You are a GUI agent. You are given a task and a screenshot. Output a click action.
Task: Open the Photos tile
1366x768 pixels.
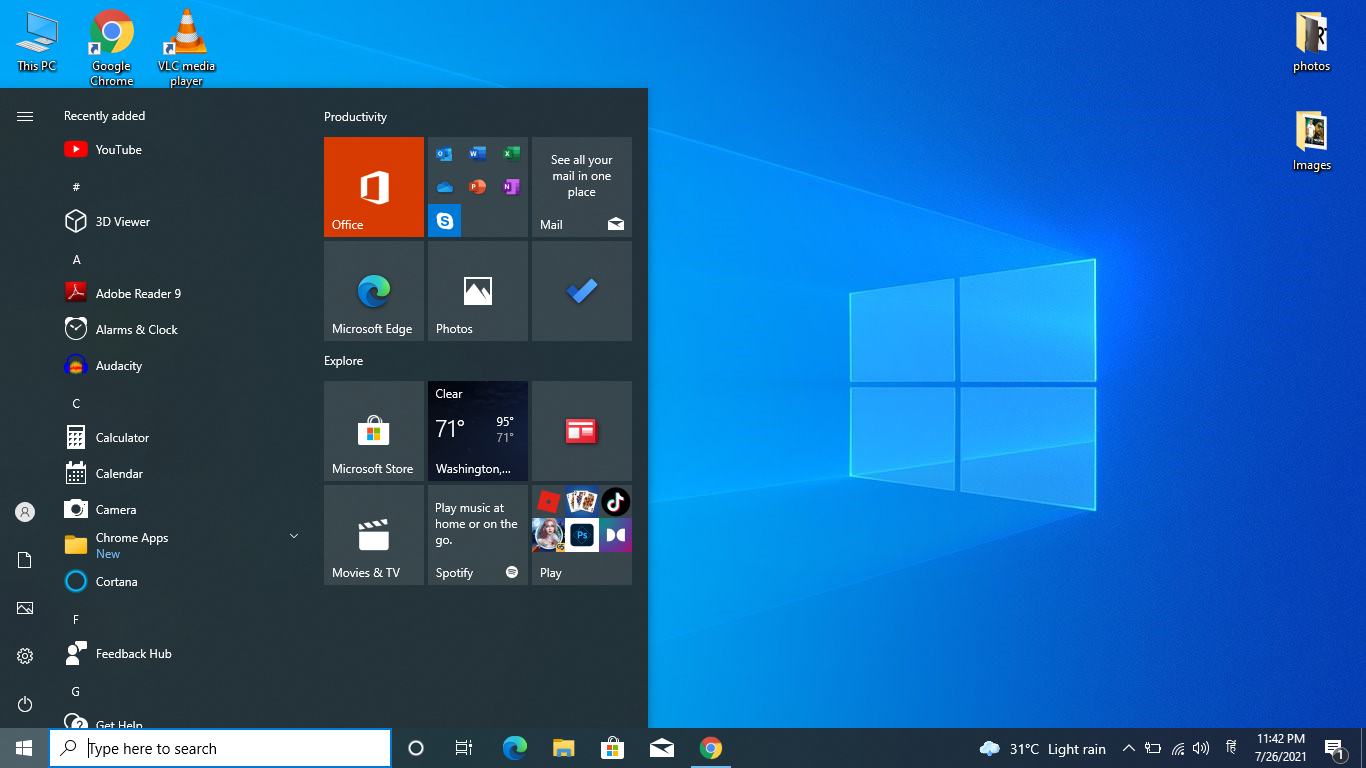(x=478, y=291)
